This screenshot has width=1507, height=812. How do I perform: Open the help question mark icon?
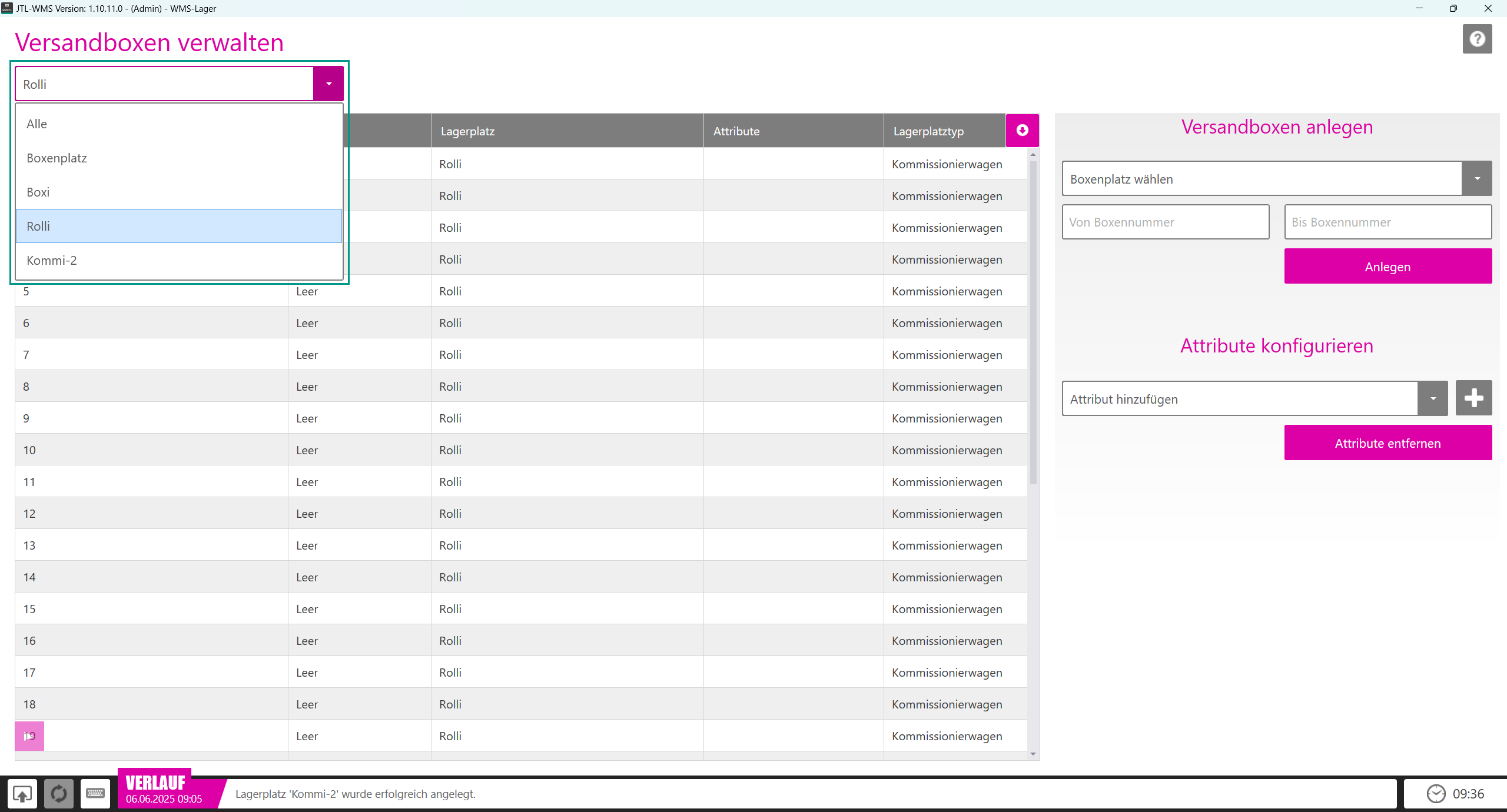[1476, 39]
